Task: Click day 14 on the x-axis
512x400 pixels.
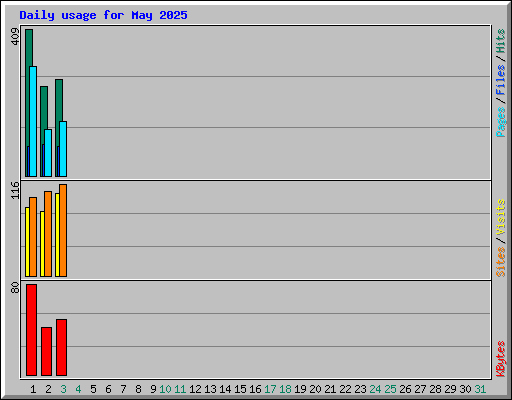Action: 225,389
